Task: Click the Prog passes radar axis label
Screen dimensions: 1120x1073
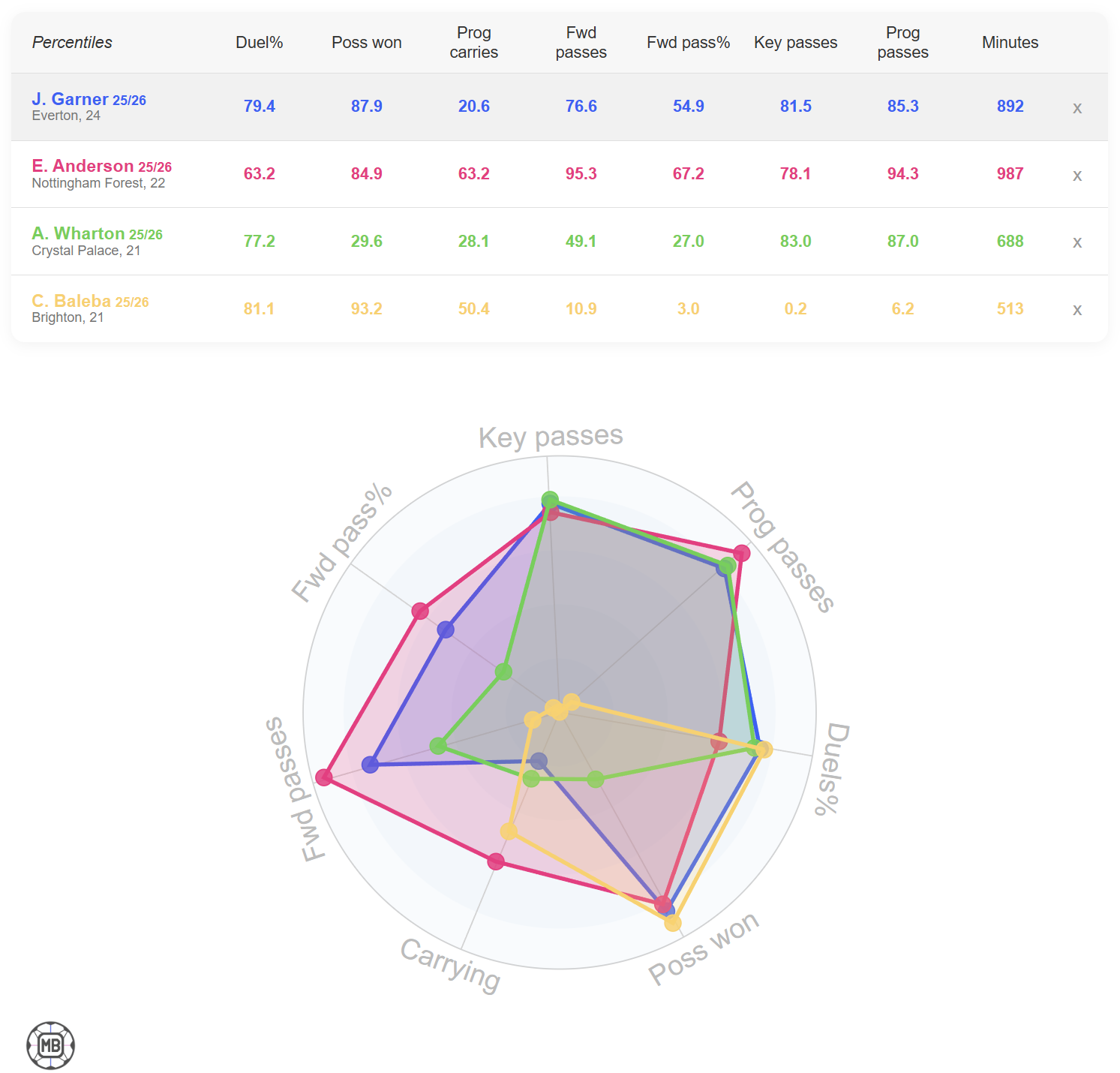Action: pos(782,547)
